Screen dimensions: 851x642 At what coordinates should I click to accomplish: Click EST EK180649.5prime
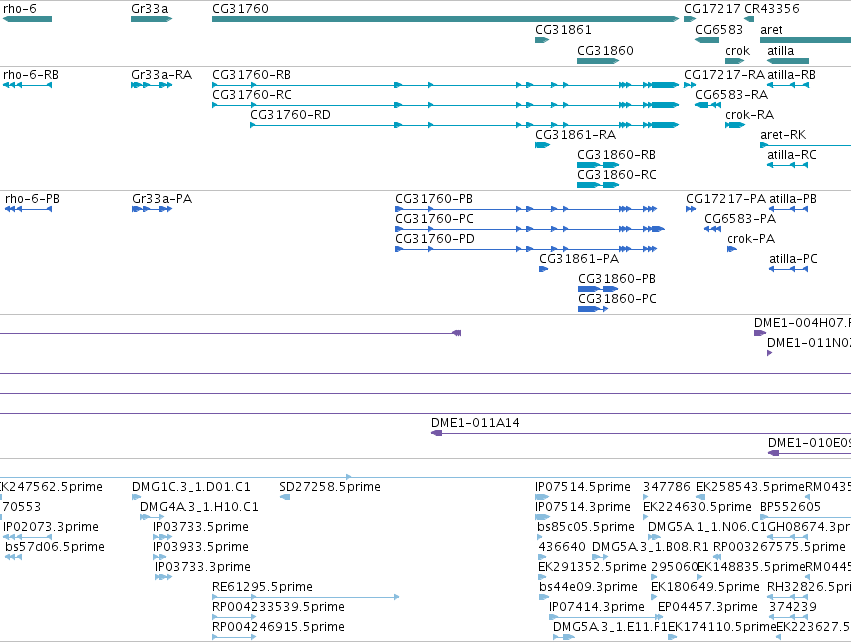click(705, 587)
